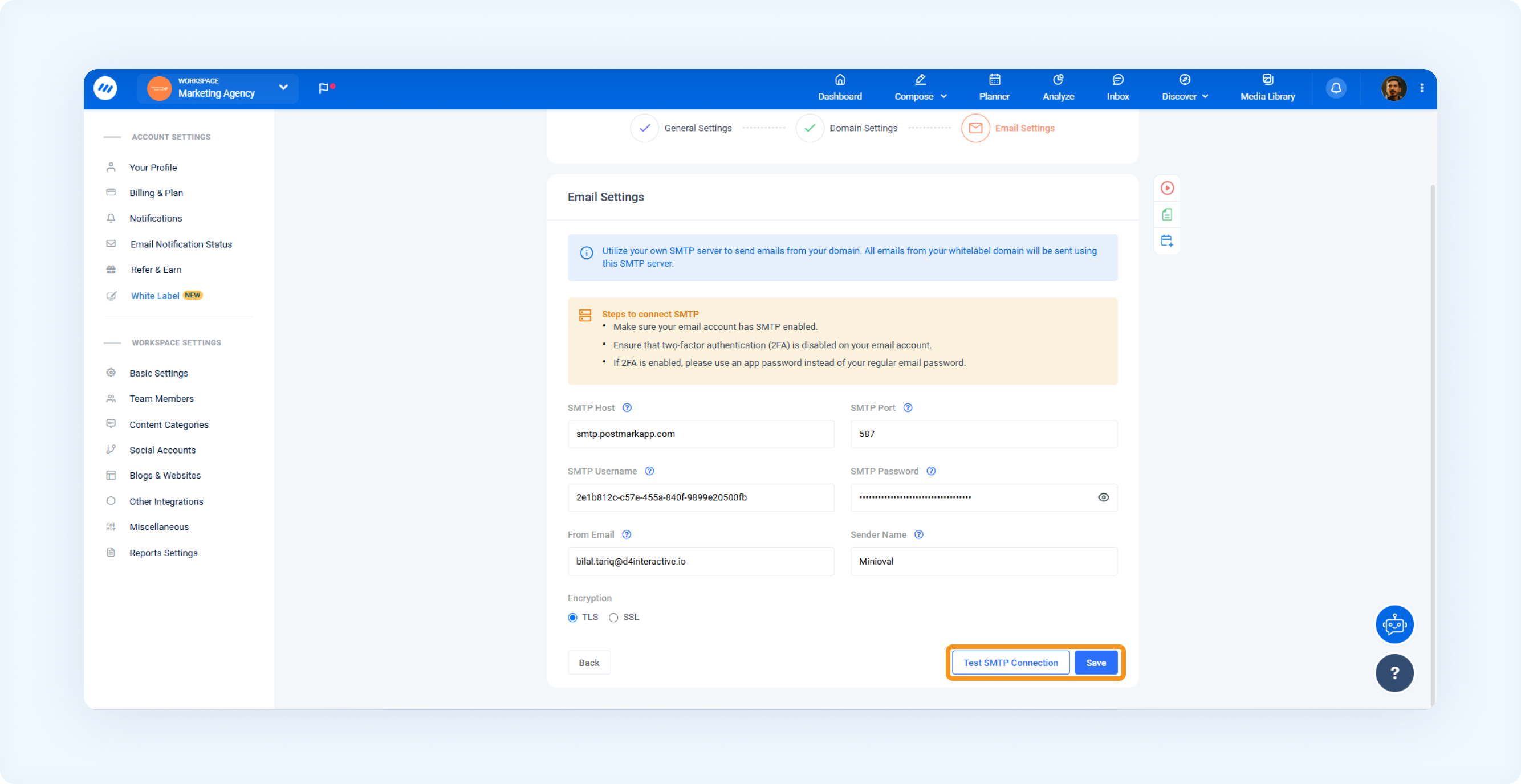Click the Sender Name help icon
The height and width of the screenshot is (784, 1521).
click(919, 534)
